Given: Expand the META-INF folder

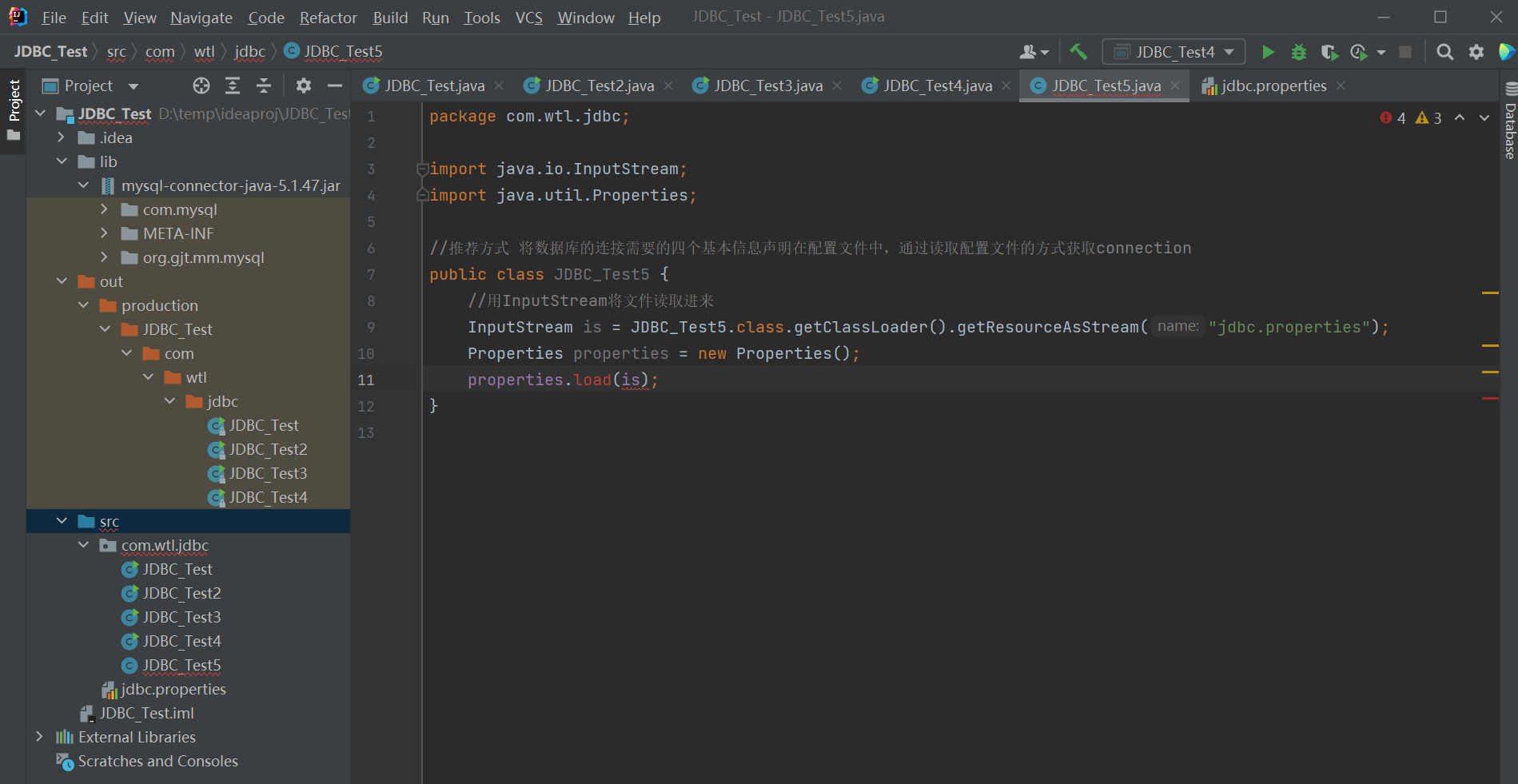Looking at the screenshot, I should [104, 233].
